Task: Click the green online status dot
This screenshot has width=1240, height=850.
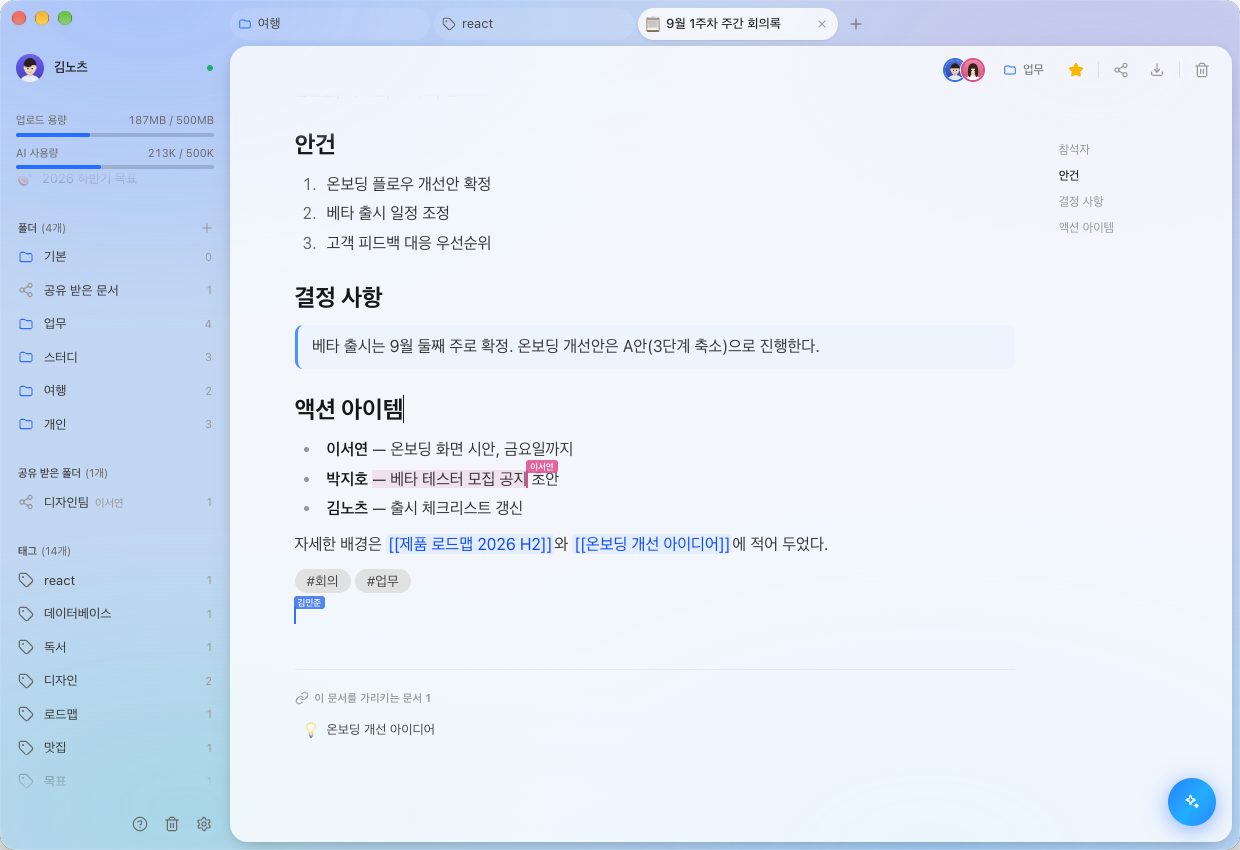Action: [210, 68]
